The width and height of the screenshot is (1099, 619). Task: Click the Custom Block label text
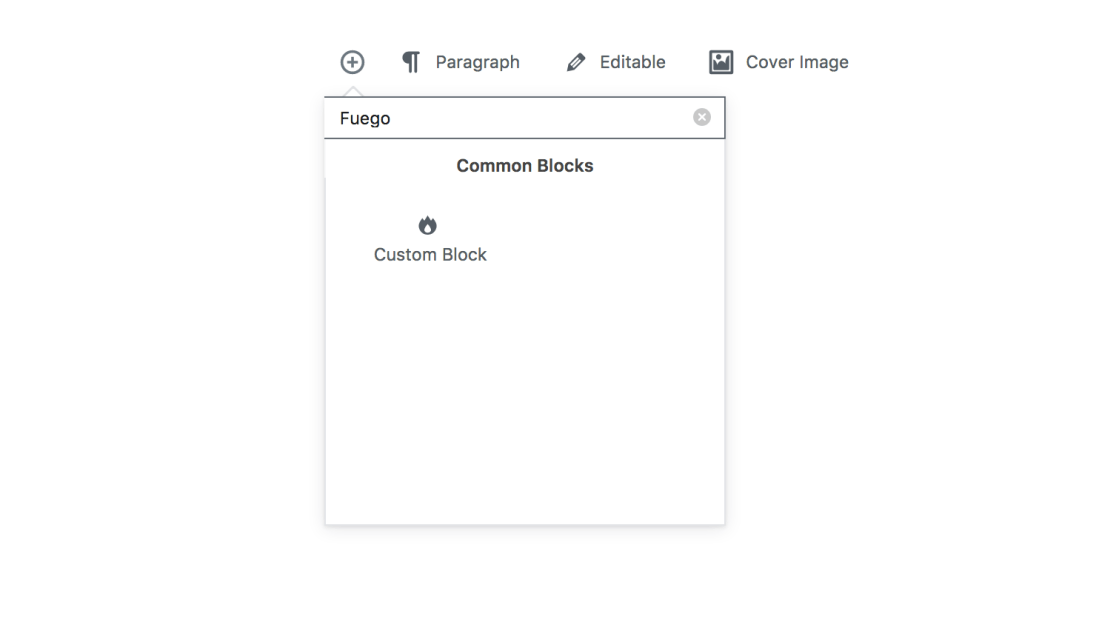429,254
